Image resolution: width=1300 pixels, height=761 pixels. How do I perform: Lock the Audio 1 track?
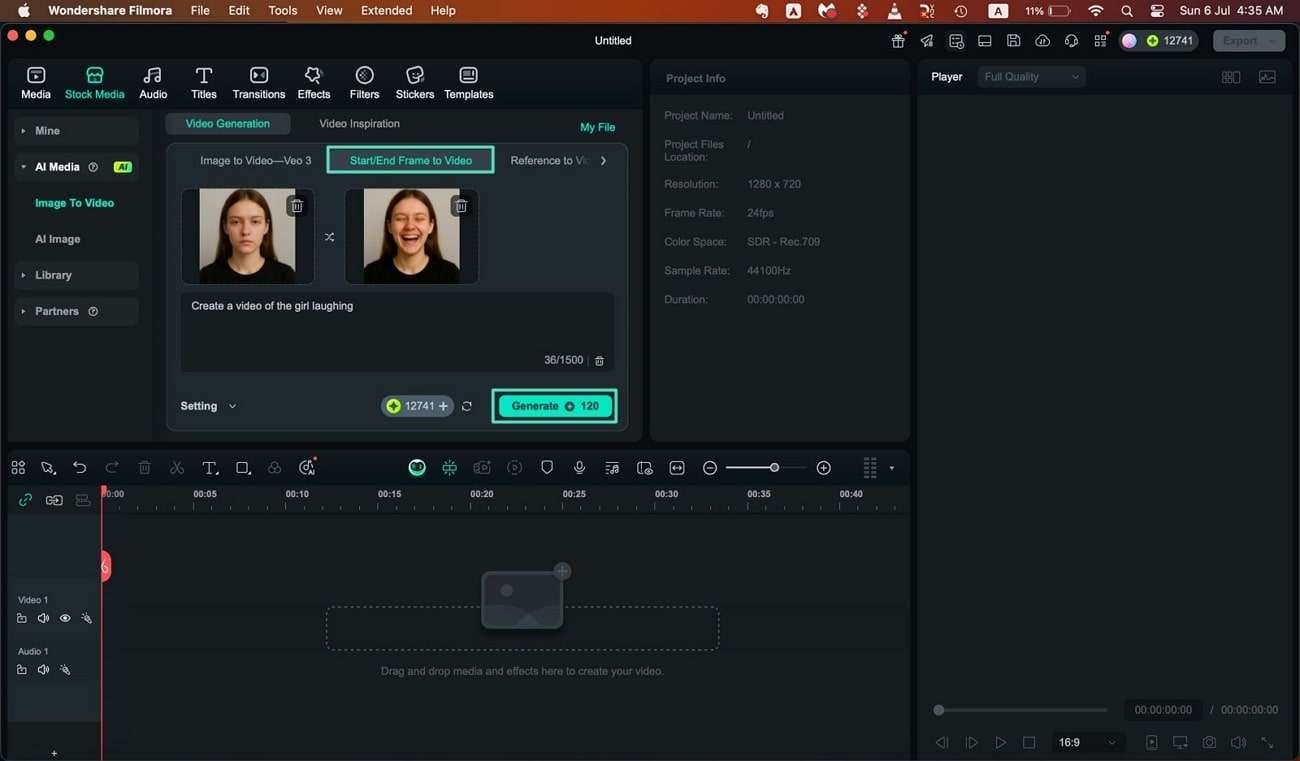pos(22,670)
